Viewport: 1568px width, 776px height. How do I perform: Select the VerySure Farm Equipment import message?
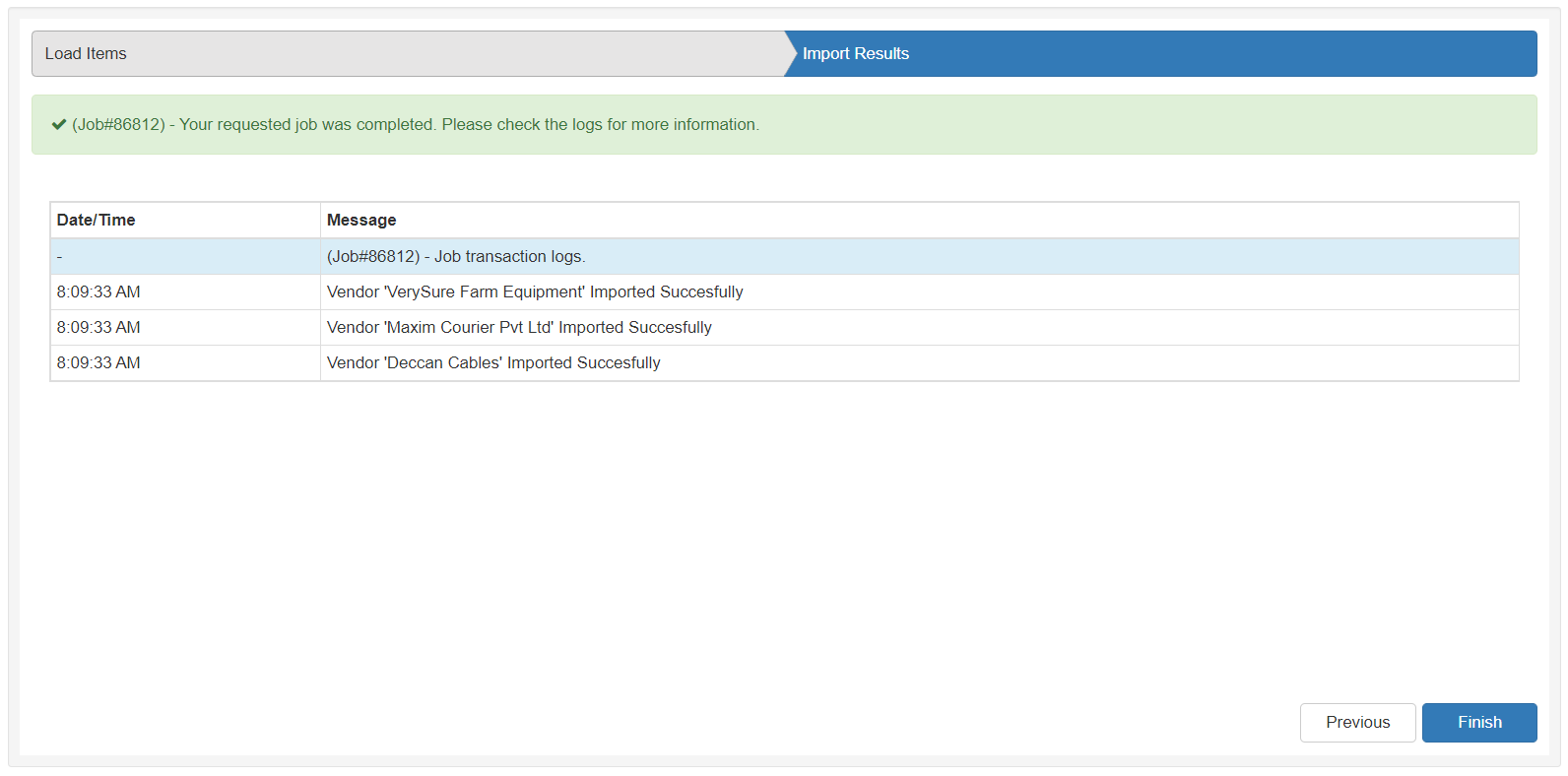coord(534,292)
